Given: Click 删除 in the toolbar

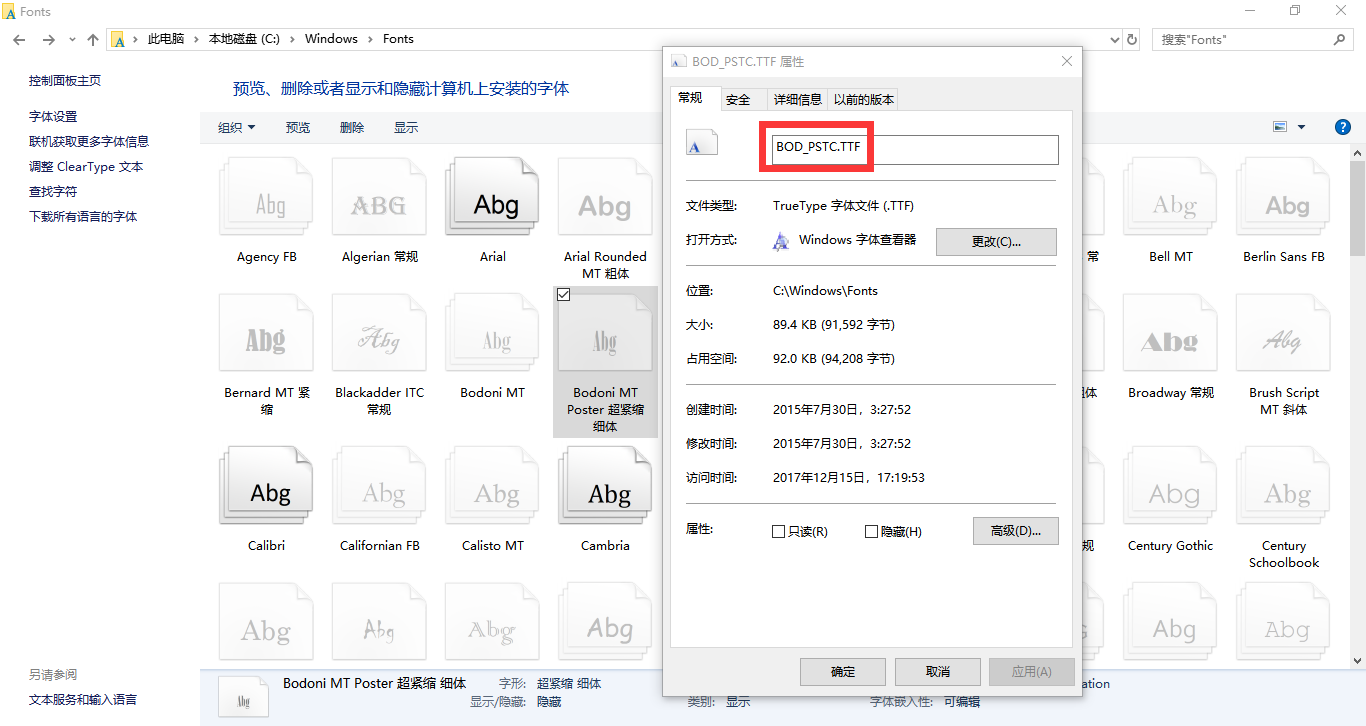Looking at the screenshot, I should pyautogui.click(x=352, y=127).
